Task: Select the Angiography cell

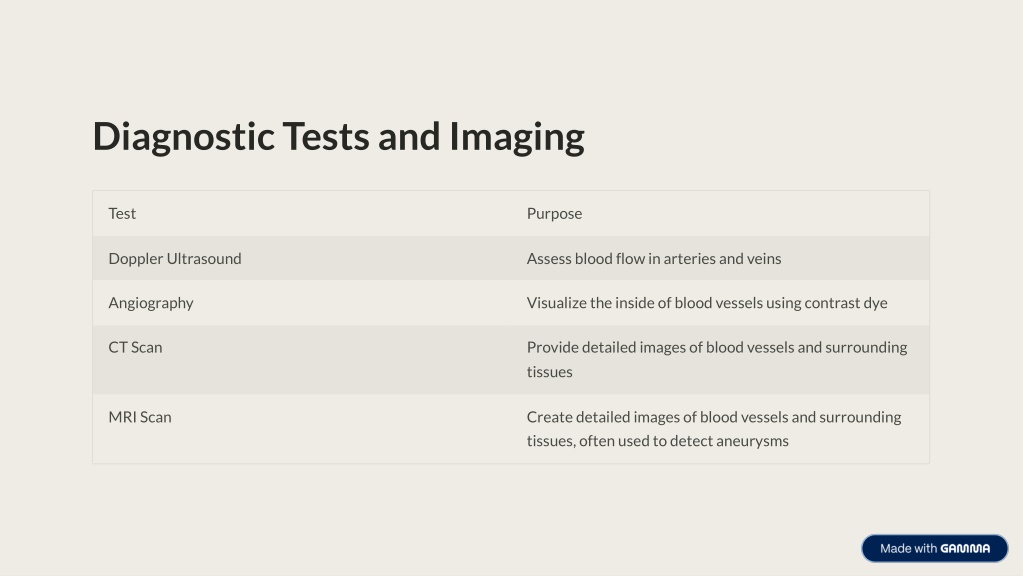Action: (x=302, y=303)
